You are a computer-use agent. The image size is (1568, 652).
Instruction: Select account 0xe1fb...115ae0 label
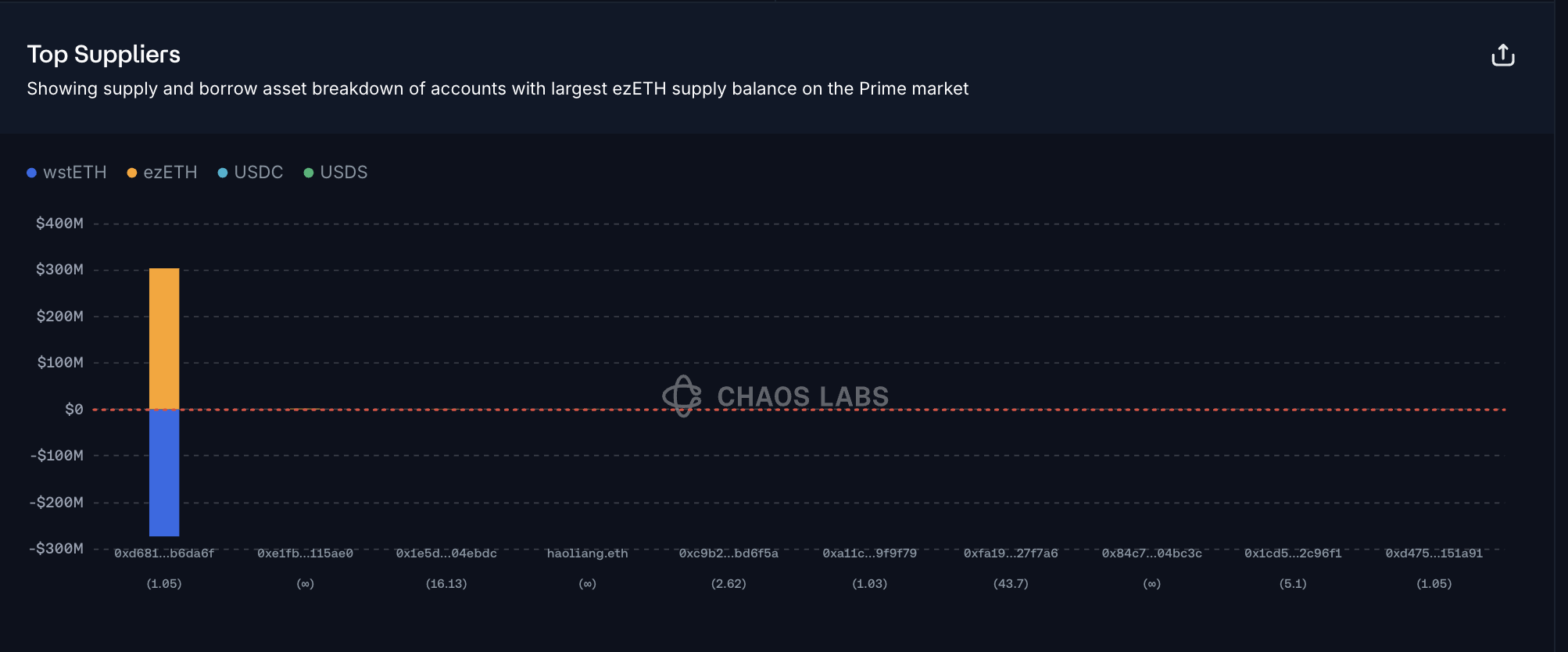pyautogui.click(x=306, y=553)
